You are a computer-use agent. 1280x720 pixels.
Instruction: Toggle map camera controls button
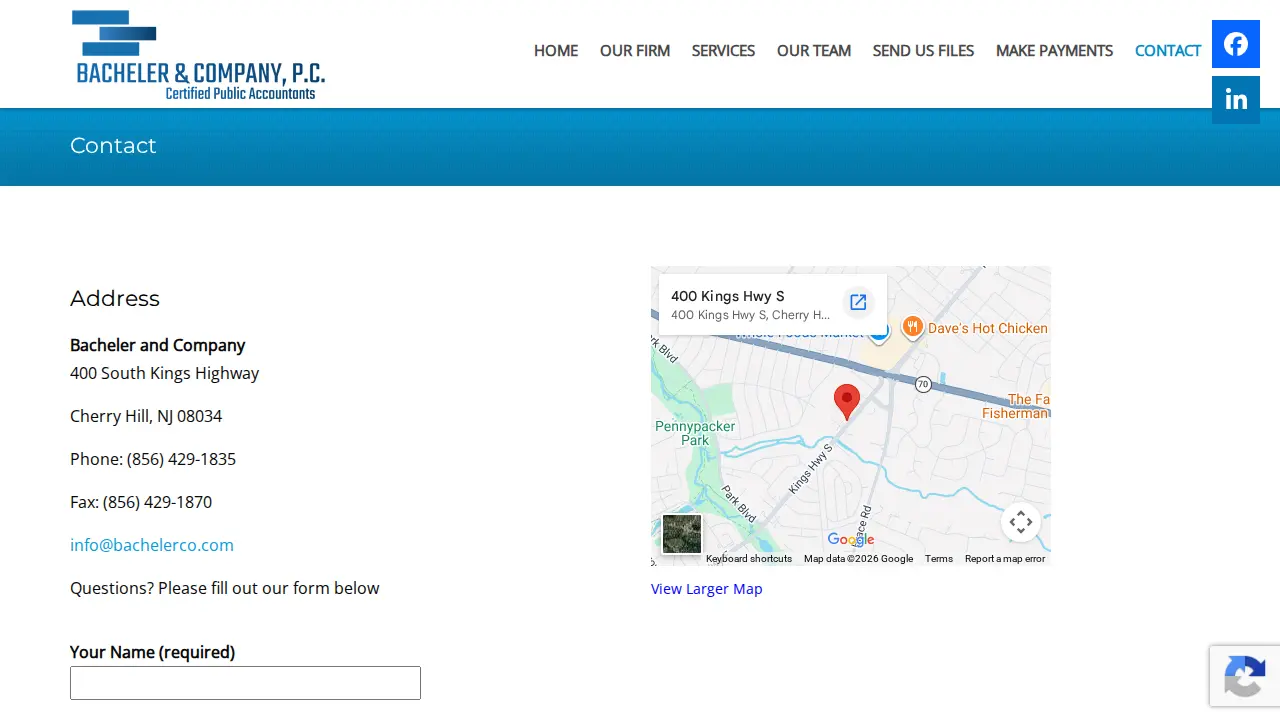point(1021,522)
